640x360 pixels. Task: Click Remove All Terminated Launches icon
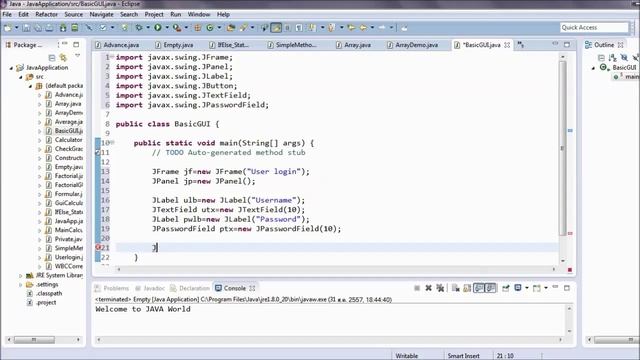coord(440,288)
